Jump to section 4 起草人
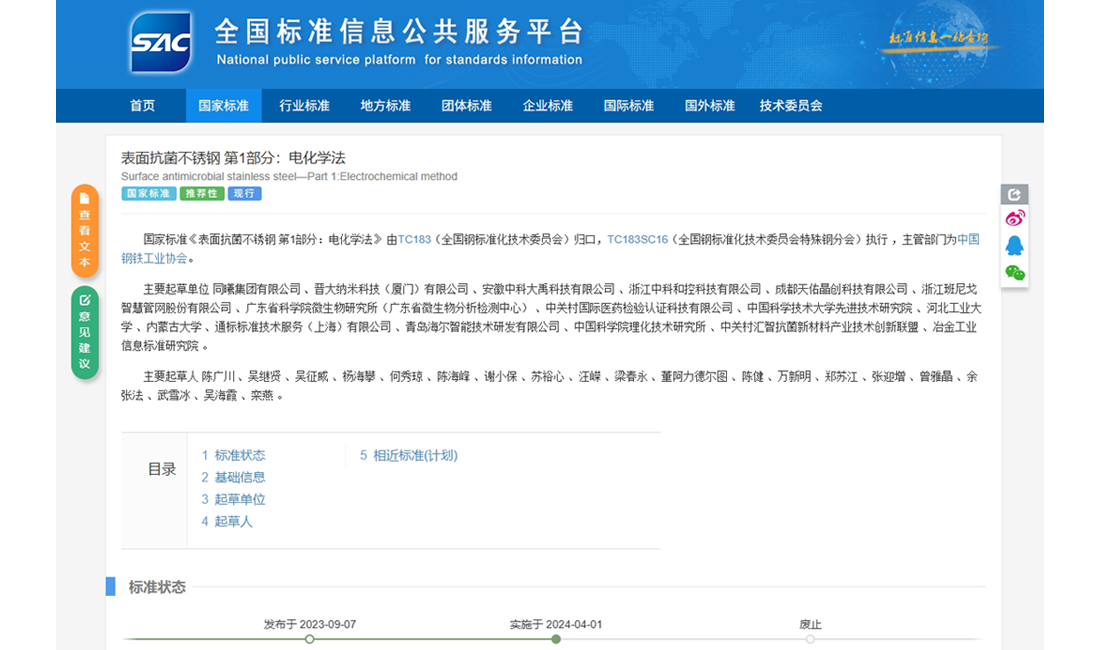The height and width of the screenshot is (650, 1100). [x=227, y=522]
